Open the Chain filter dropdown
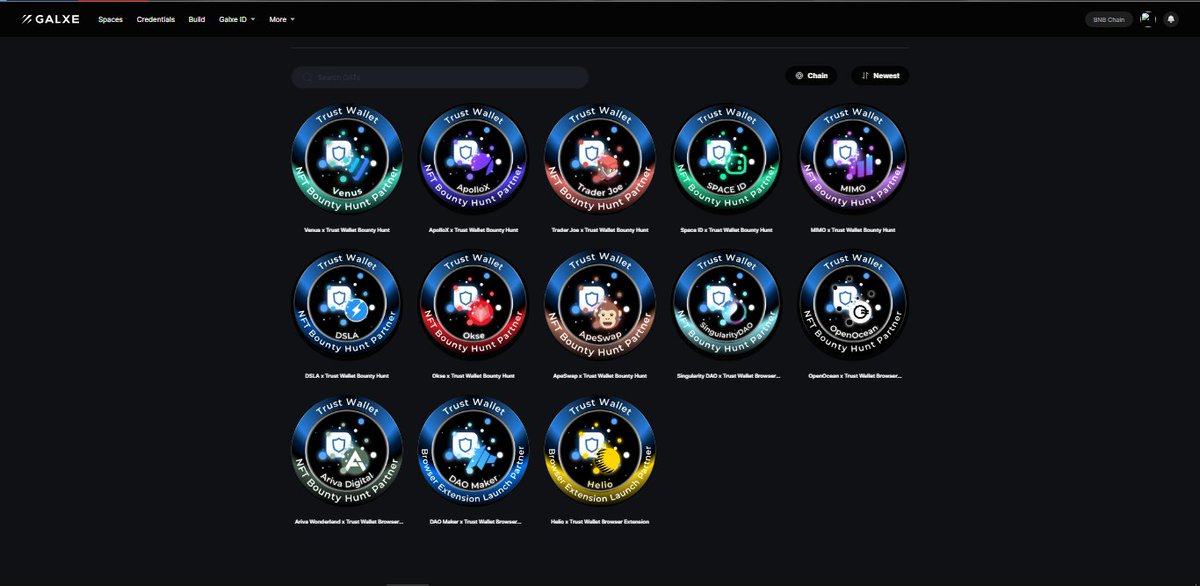Screen dimensions: 1200x586 point(811,76)
